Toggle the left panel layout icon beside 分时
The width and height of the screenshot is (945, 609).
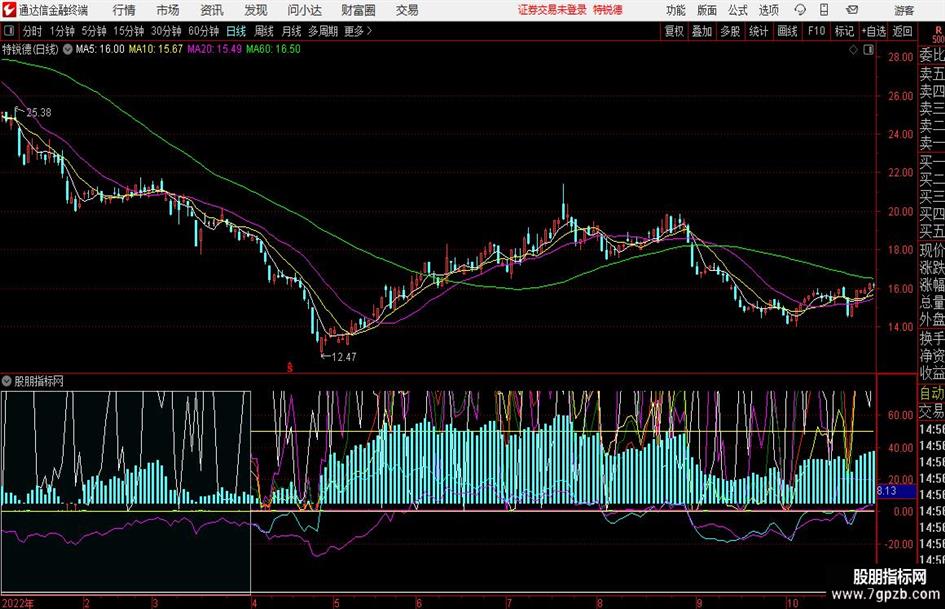click(x=9, y=31)
